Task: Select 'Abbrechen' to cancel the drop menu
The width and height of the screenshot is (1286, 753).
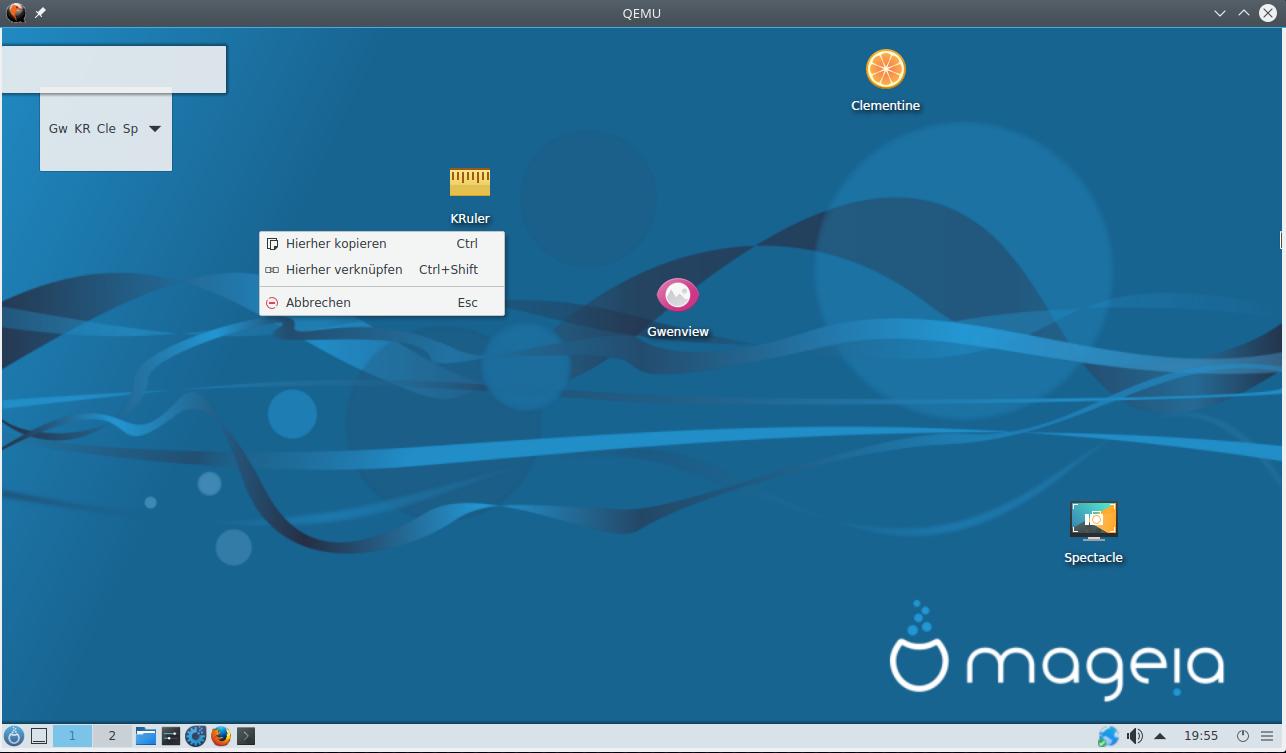Action: (381, 302)
